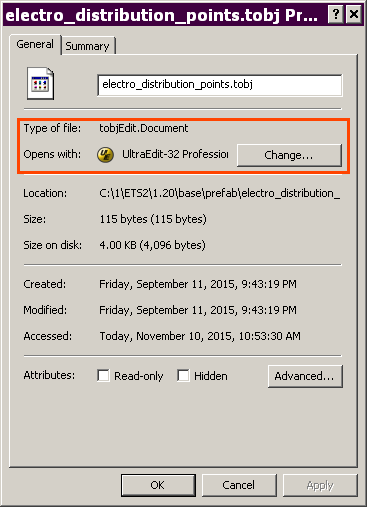367x507 pixels.
Task: Click the question mark help button
Action: point(335,14)
